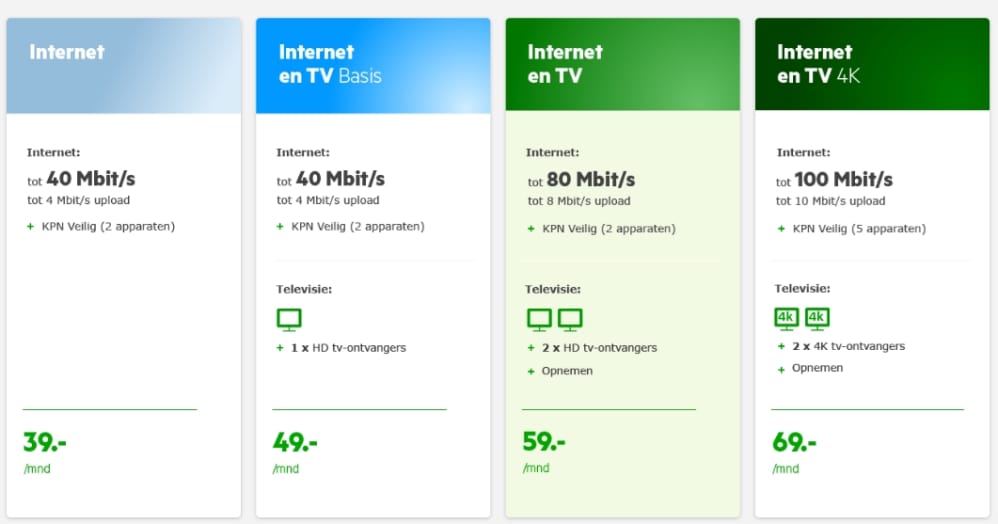Click the plus icon beside 2 x 4K tv-ontvangers
This screenshot has height=524, width=998.
[x=781, y=346]
